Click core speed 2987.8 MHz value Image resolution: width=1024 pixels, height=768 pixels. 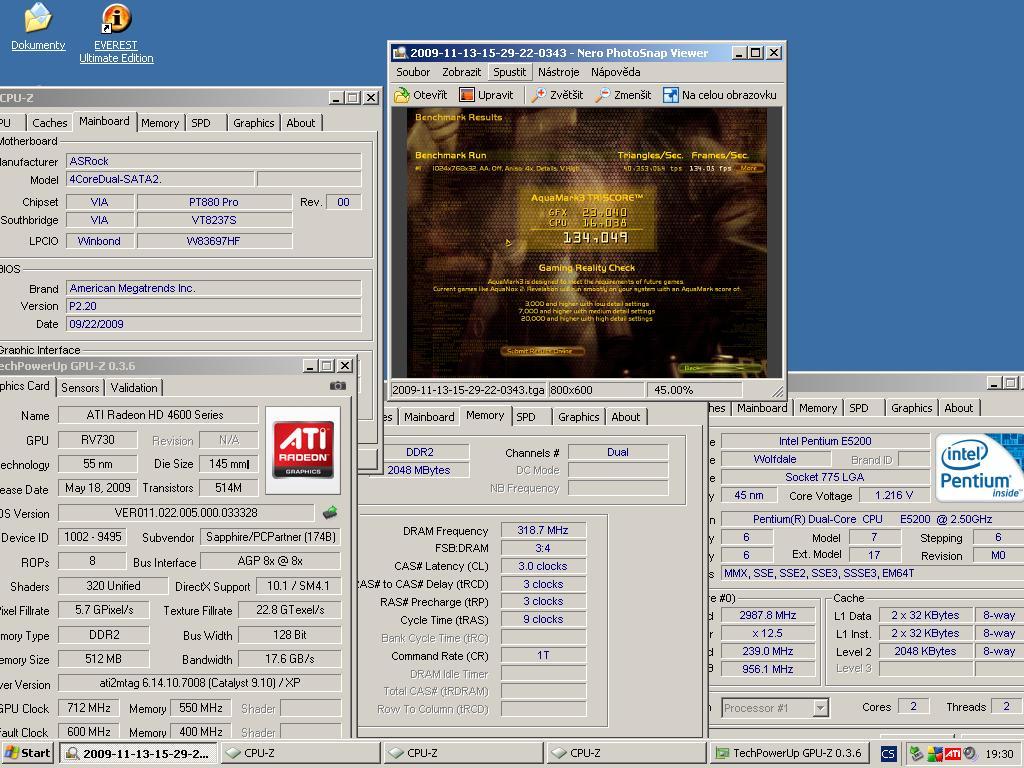tap(767, 615)
